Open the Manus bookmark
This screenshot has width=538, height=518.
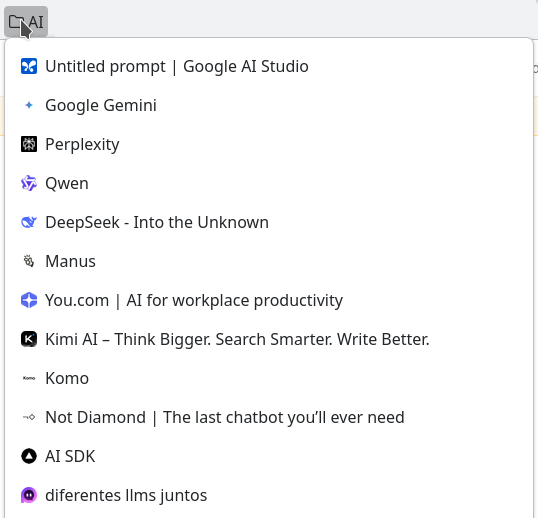click(x=269, y=261)
